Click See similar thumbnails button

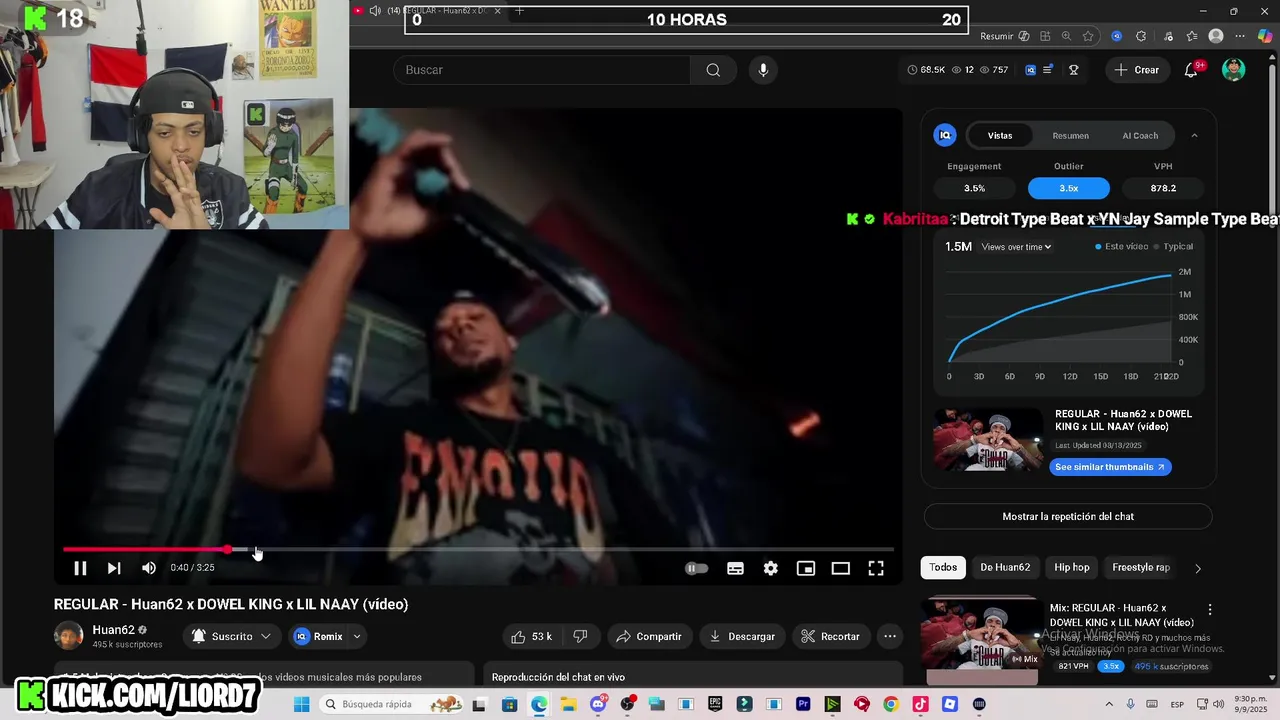click(x=1110, y=467)
